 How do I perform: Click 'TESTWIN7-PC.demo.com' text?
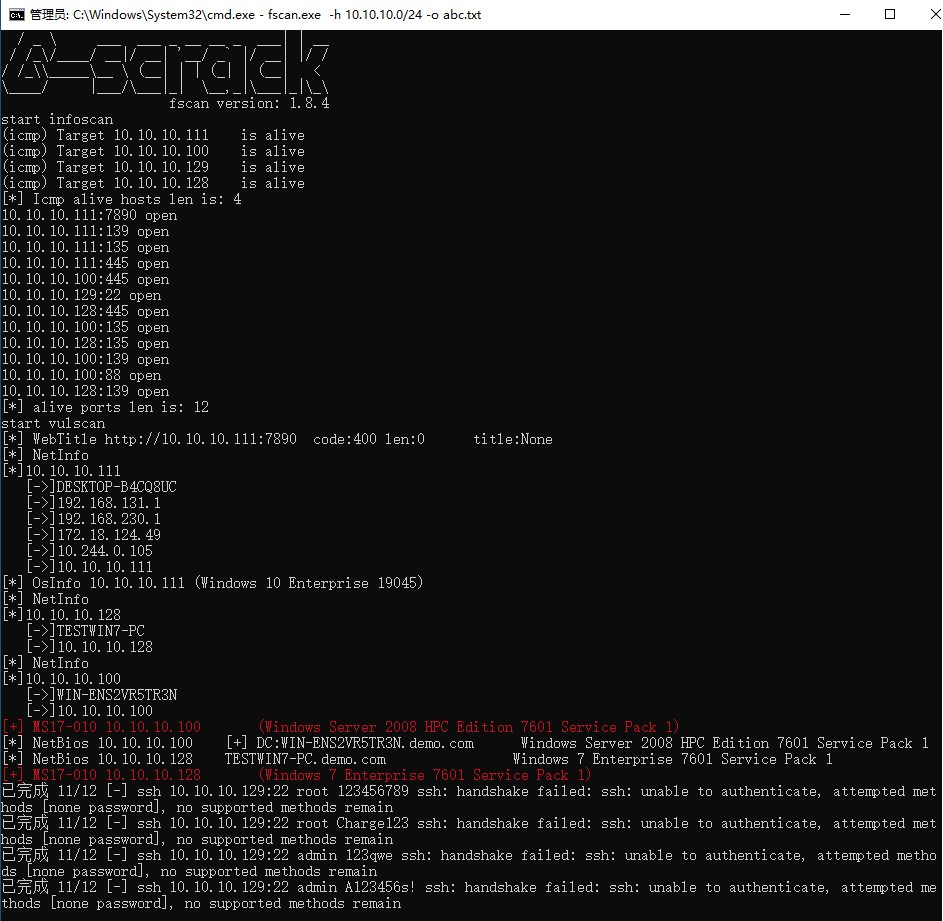305,759
